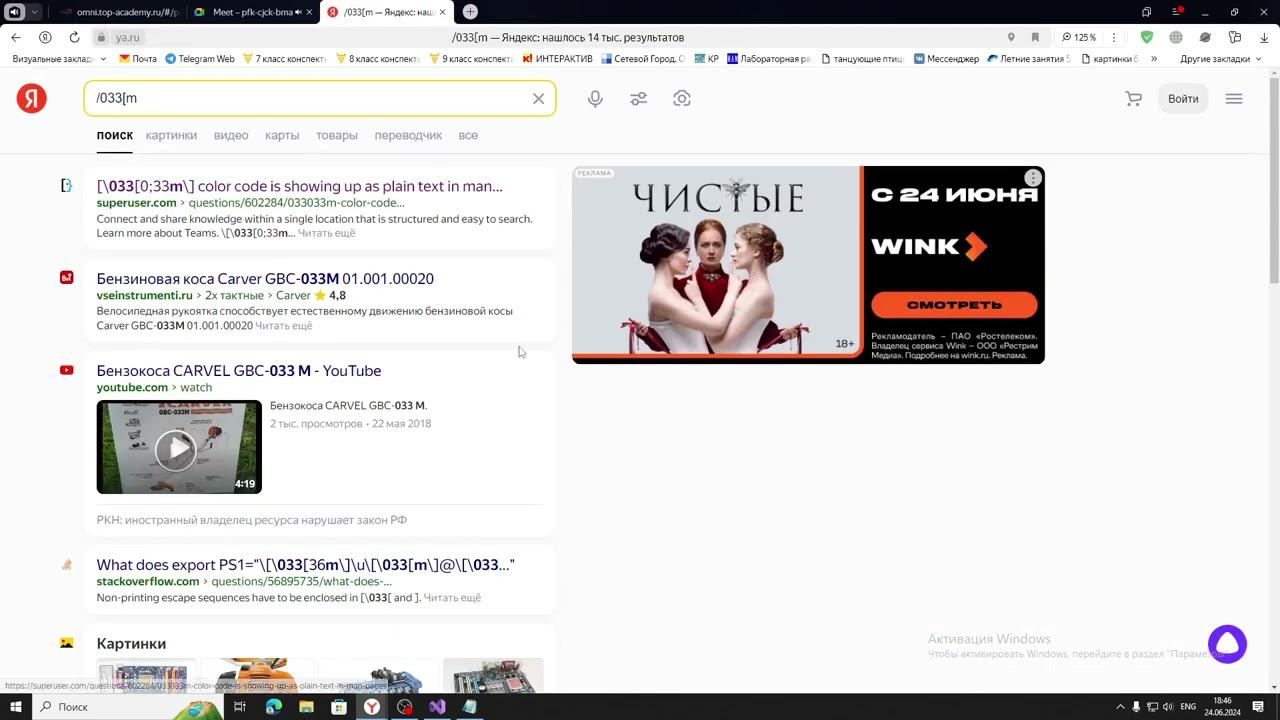
Task: Click Читать ещё on the Carver result
Action: 284,326
